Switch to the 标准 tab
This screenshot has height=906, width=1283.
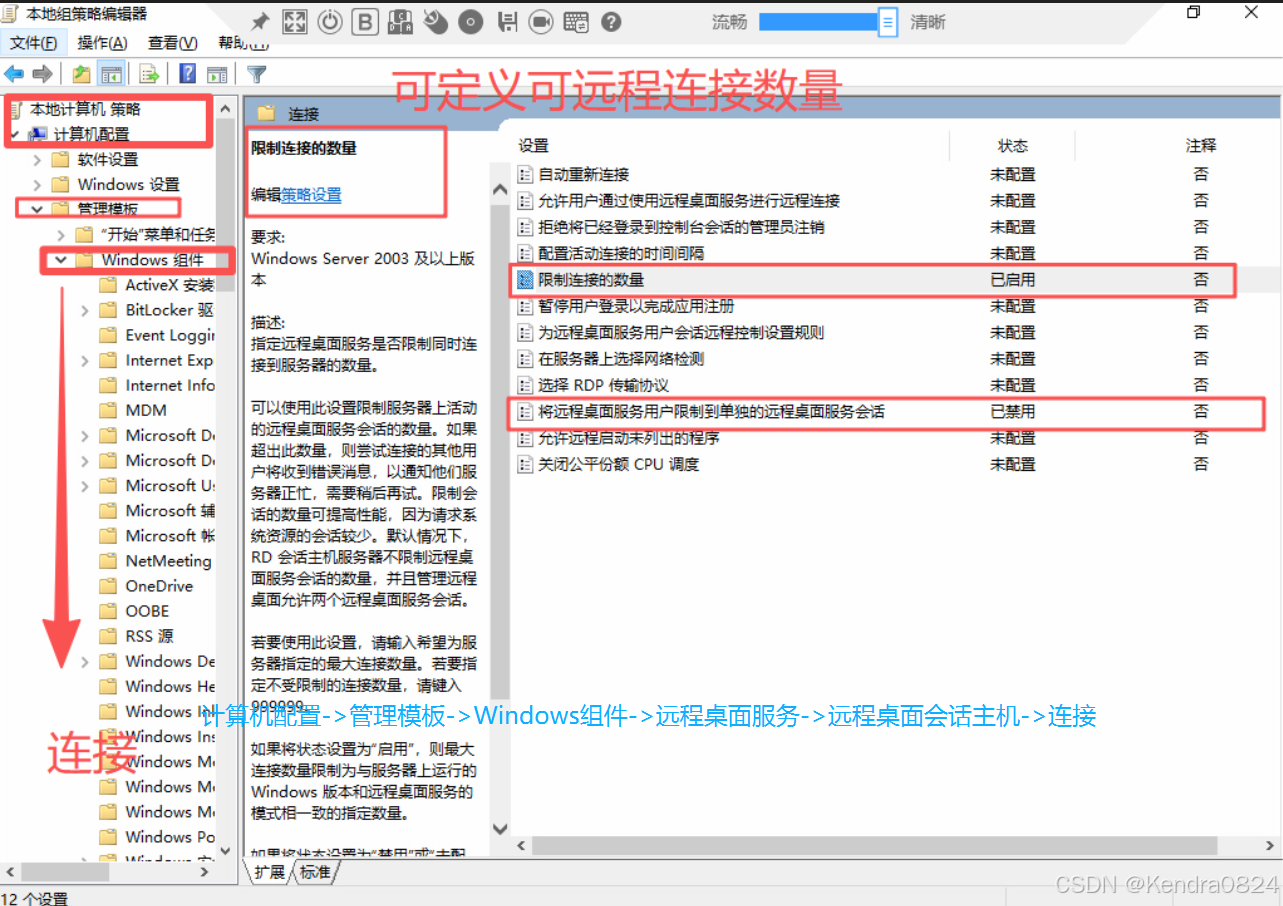click(x=315, y=872)
